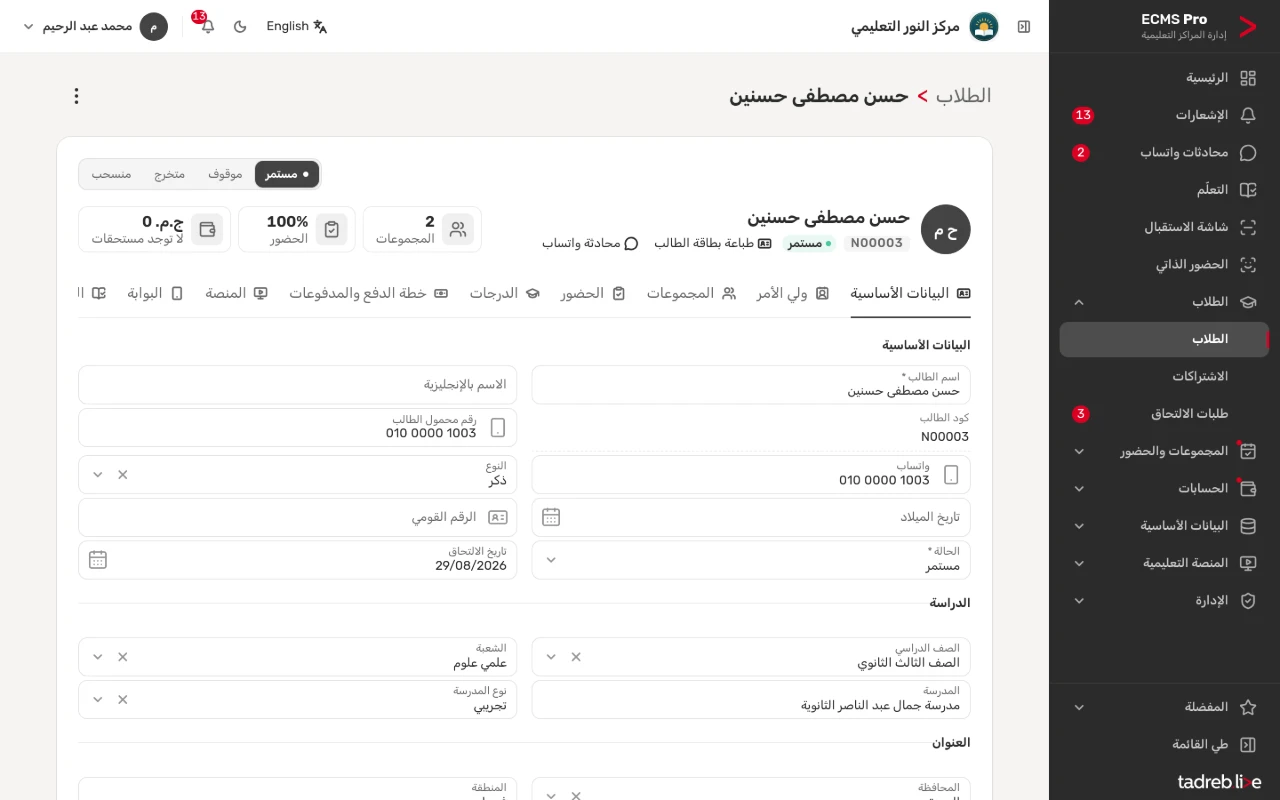Expand the الحالة status dropdown
The height and width of the screenshot is (800, 1280).
(550, 560)
